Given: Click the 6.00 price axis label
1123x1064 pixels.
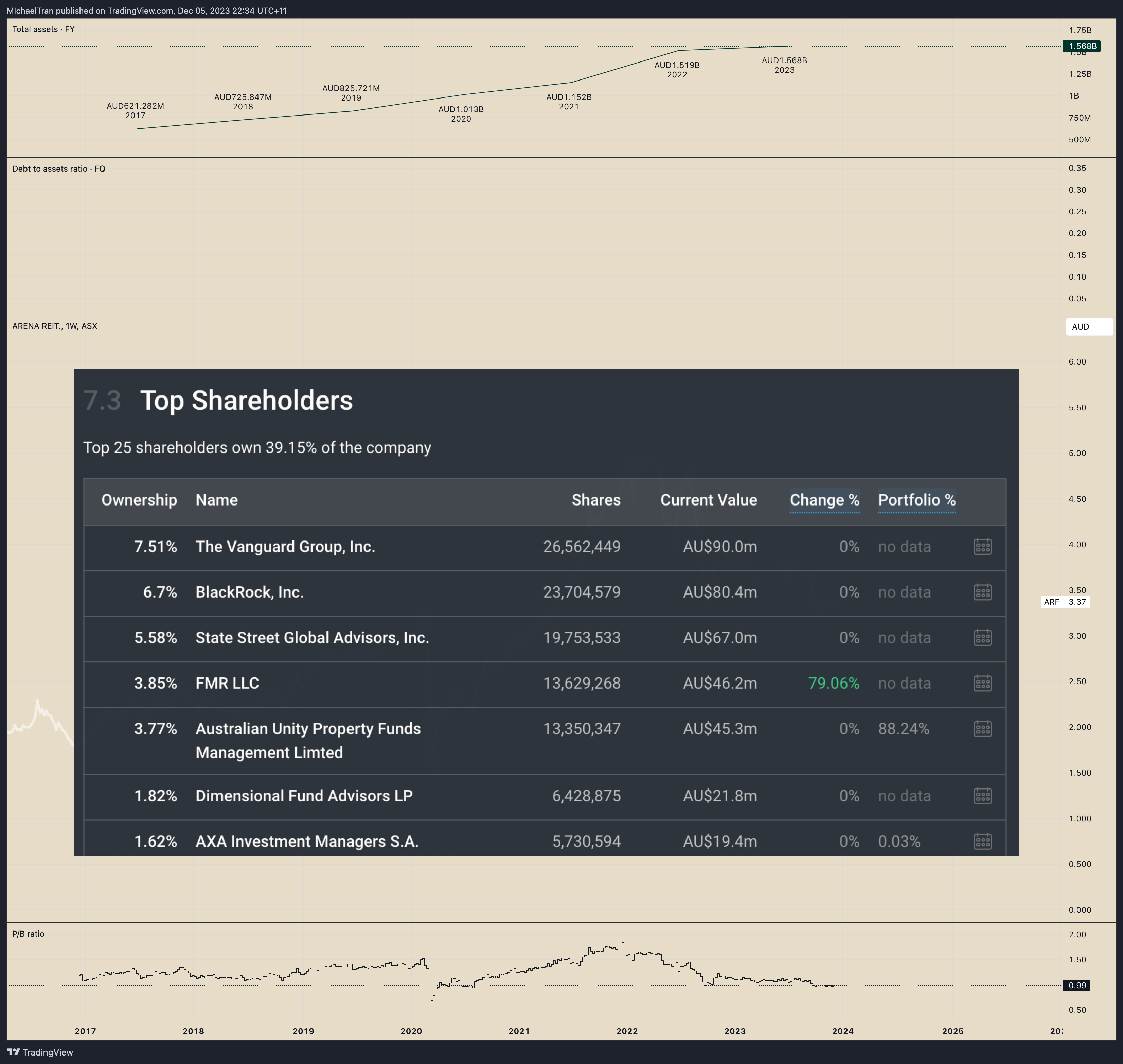Looking at the screenshot, I should click(1077, 362).
